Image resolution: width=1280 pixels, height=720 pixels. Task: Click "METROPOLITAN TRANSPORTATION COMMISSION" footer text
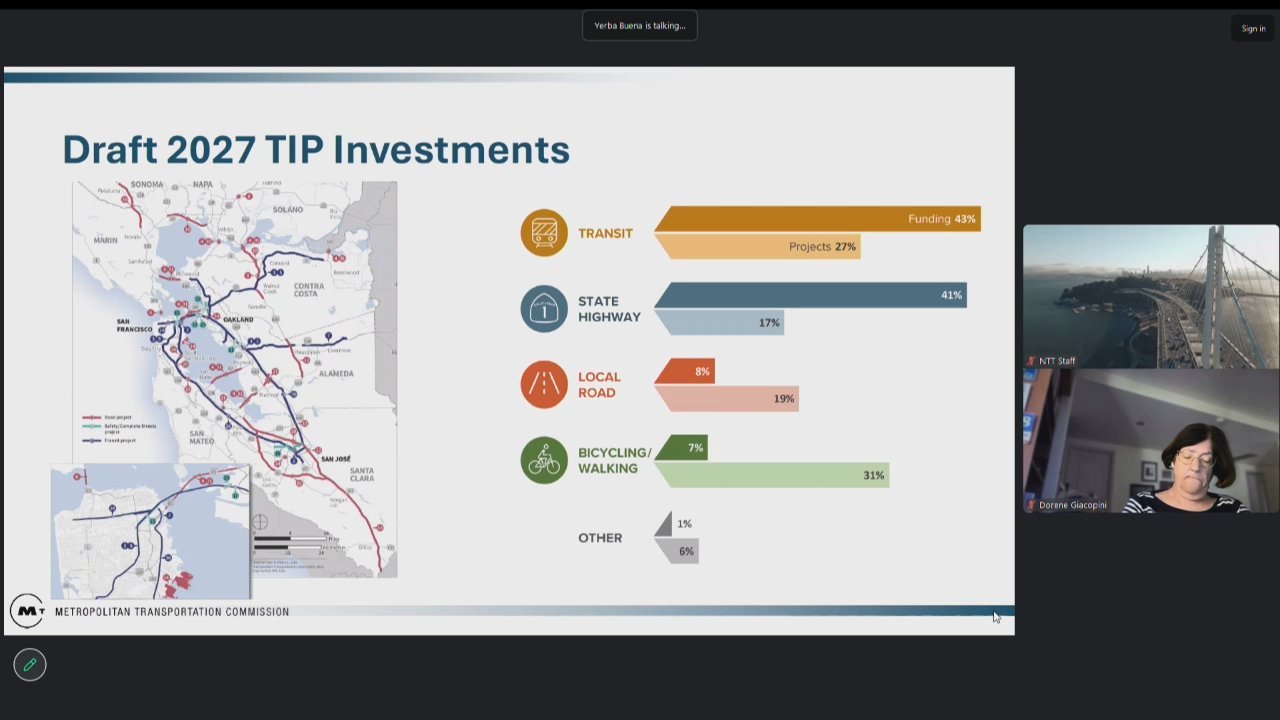(172, 612)
